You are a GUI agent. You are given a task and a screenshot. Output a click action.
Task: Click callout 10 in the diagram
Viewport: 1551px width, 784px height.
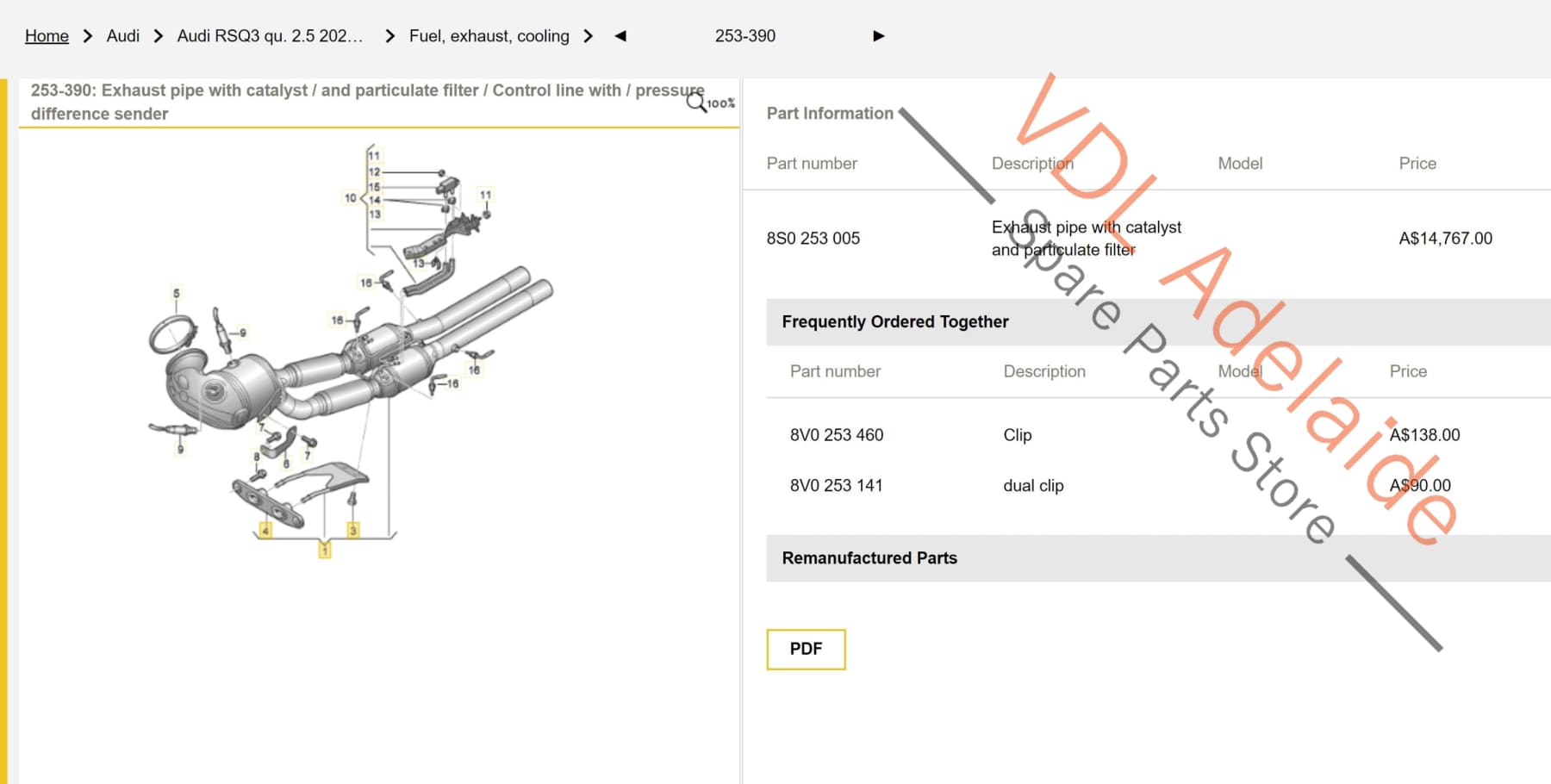351,198
